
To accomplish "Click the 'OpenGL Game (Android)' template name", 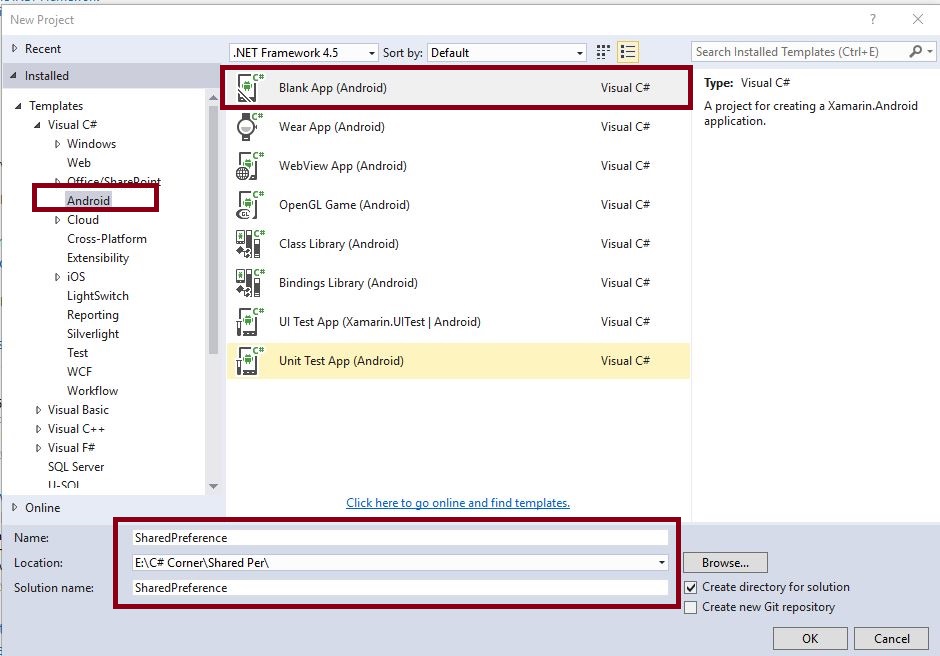I will click(x=344, y=204).
